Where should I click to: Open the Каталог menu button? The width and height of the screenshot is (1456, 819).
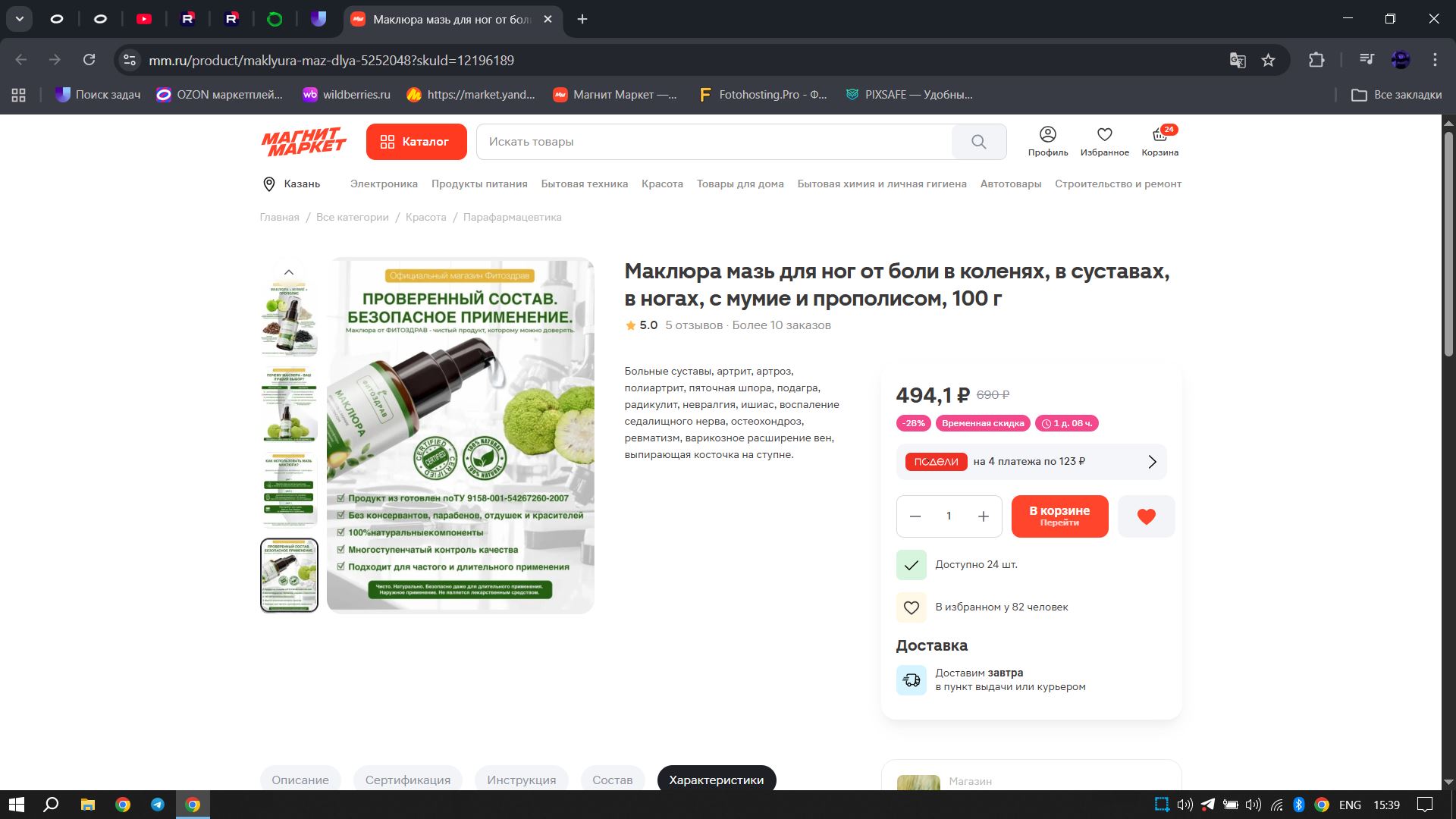(416, 142)
